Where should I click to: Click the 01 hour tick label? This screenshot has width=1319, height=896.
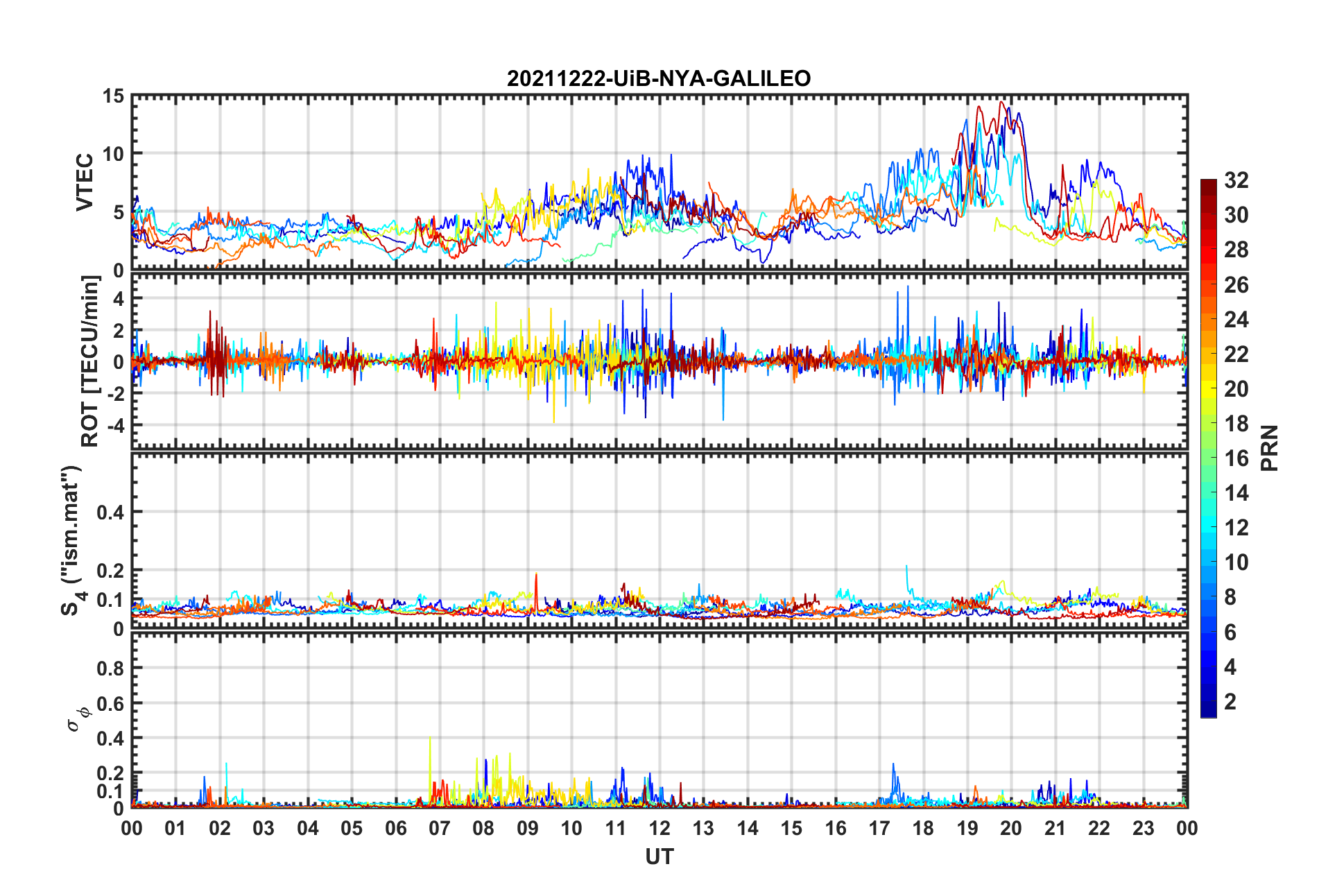(x=175, y=828)
